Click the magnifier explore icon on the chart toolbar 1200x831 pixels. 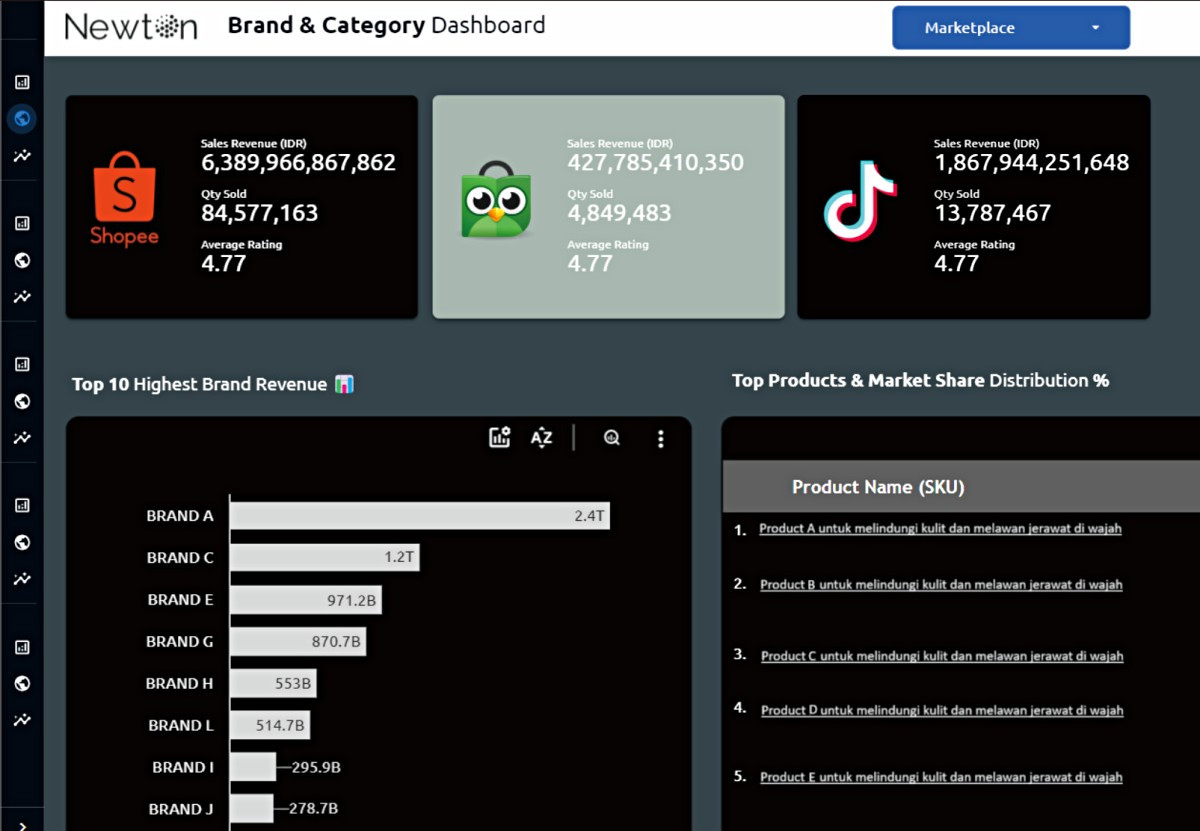tap(612, 437)
